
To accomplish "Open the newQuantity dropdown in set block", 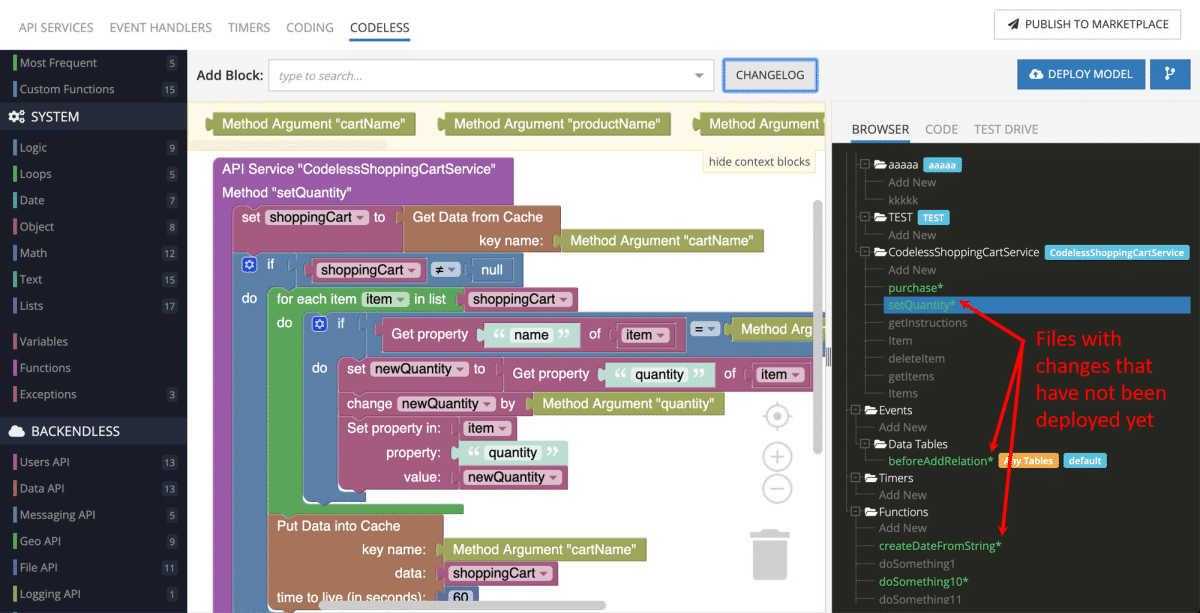I will pyautogui.click(x=419, y=369).
